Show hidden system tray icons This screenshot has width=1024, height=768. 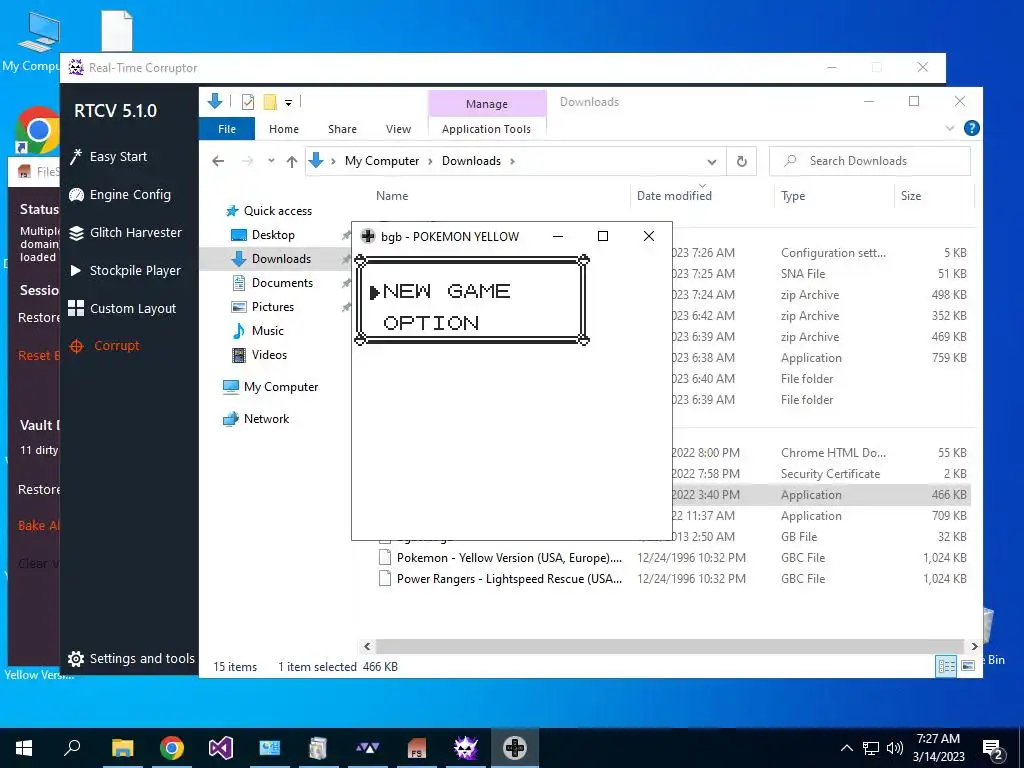click(846, 748)
